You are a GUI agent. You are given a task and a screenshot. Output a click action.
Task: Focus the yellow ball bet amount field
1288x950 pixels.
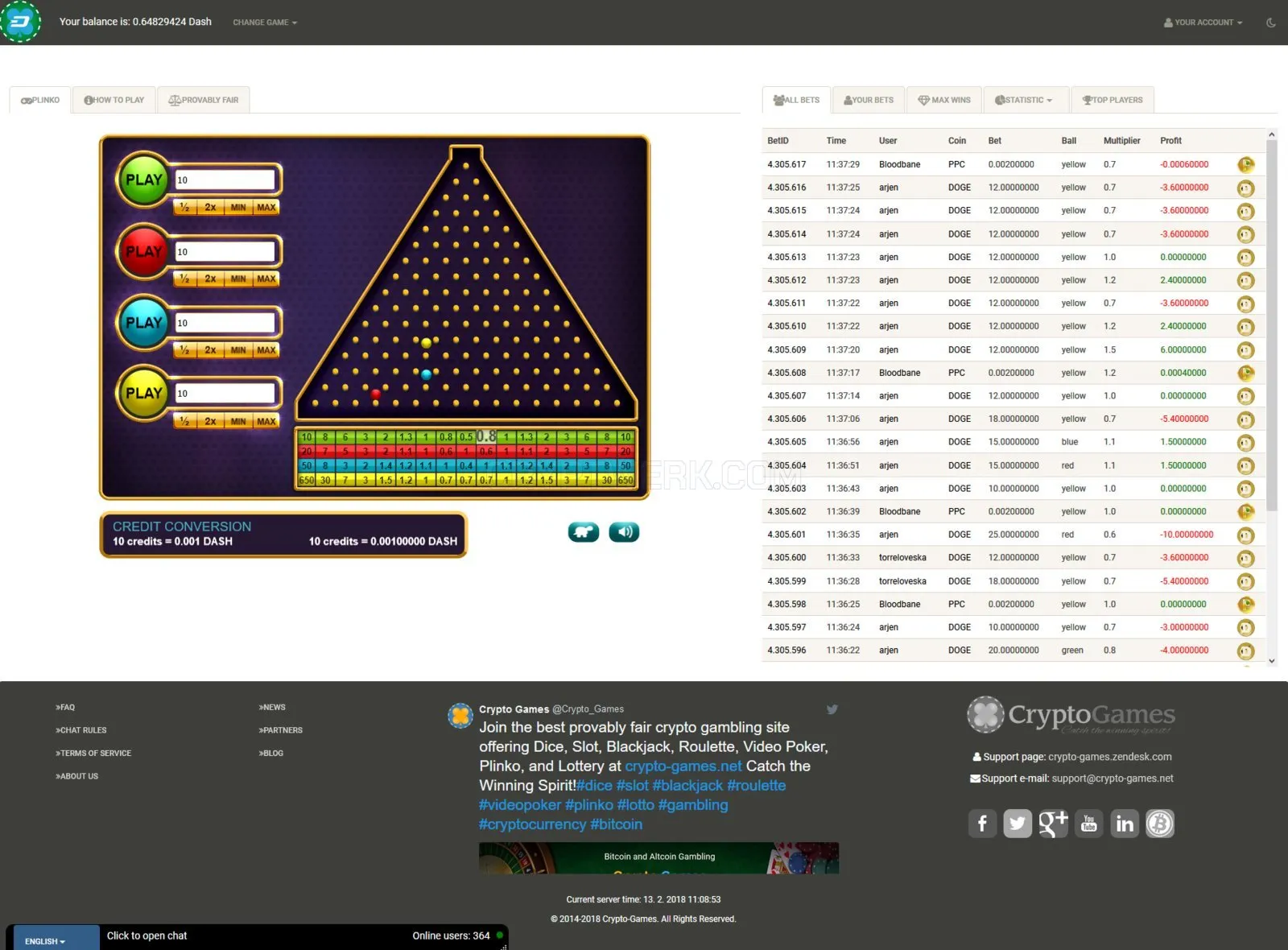click(x=225, y=393)
